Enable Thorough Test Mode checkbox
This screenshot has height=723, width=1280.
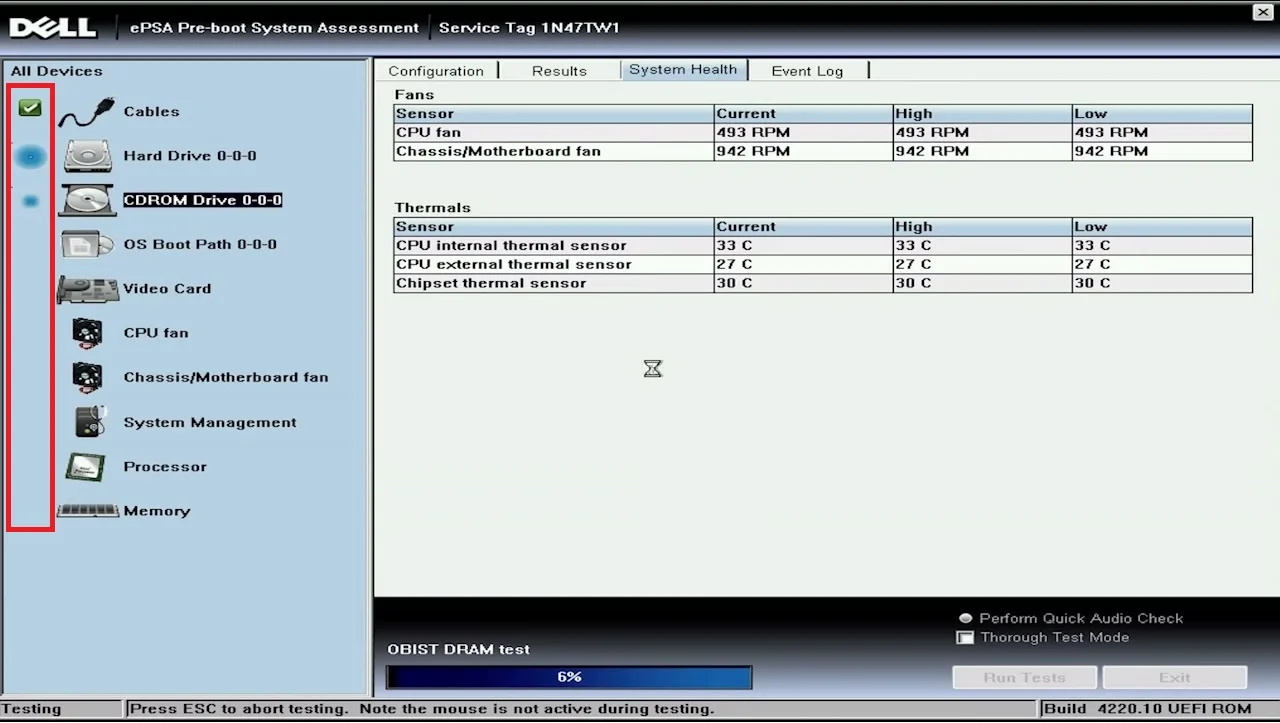click(965, 638)
